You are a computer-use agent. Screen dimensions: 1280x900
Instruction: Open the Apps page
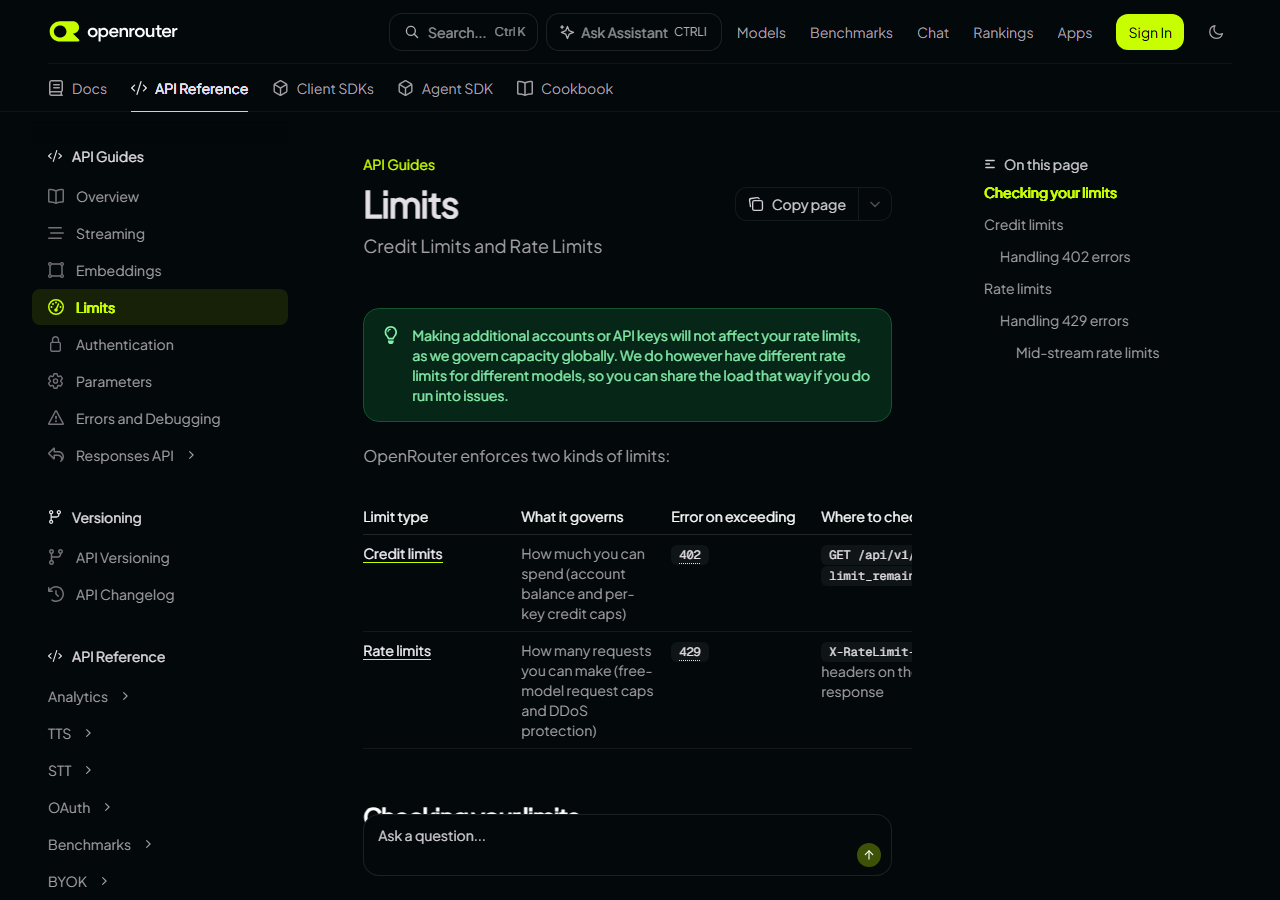(x=1075, y=33)
